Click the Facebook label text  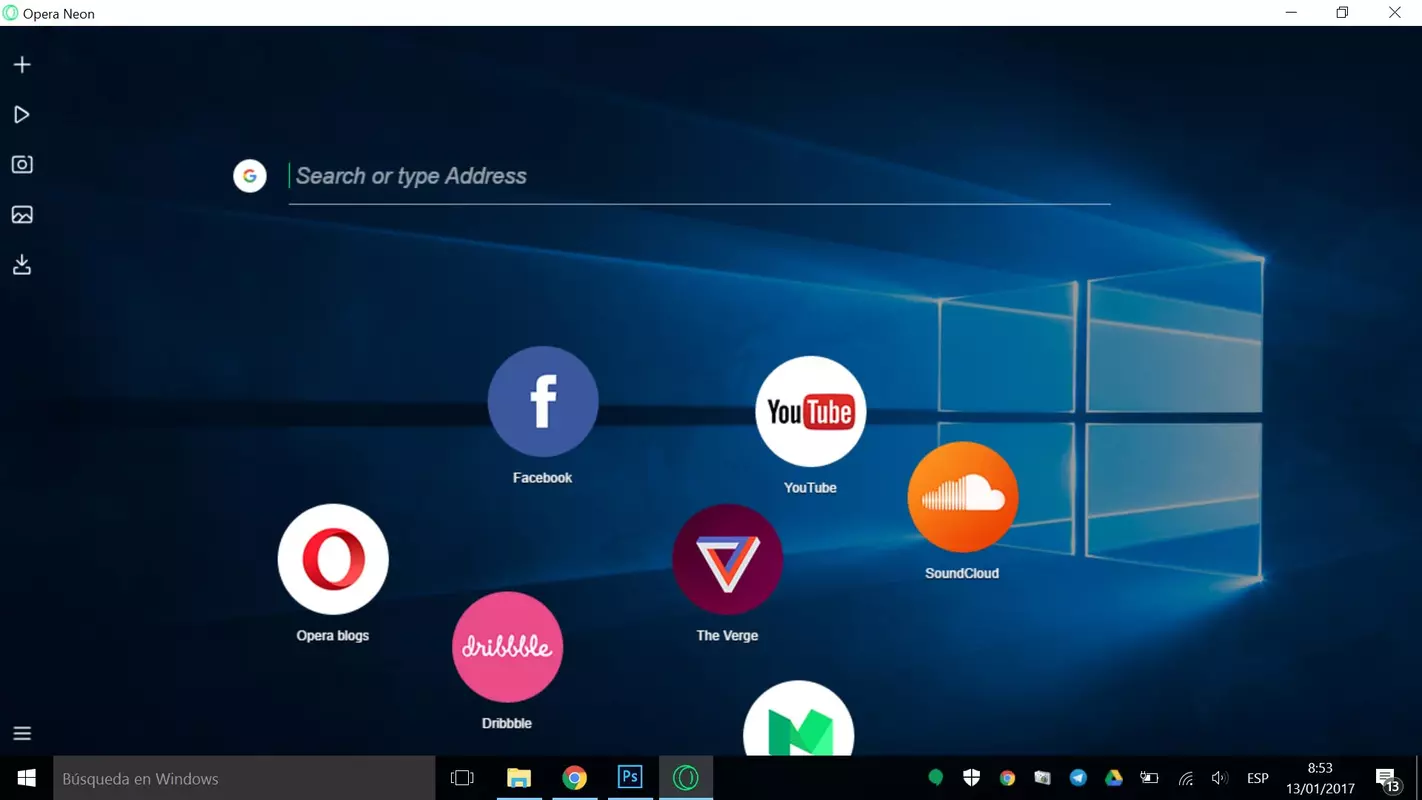(543, 478)
